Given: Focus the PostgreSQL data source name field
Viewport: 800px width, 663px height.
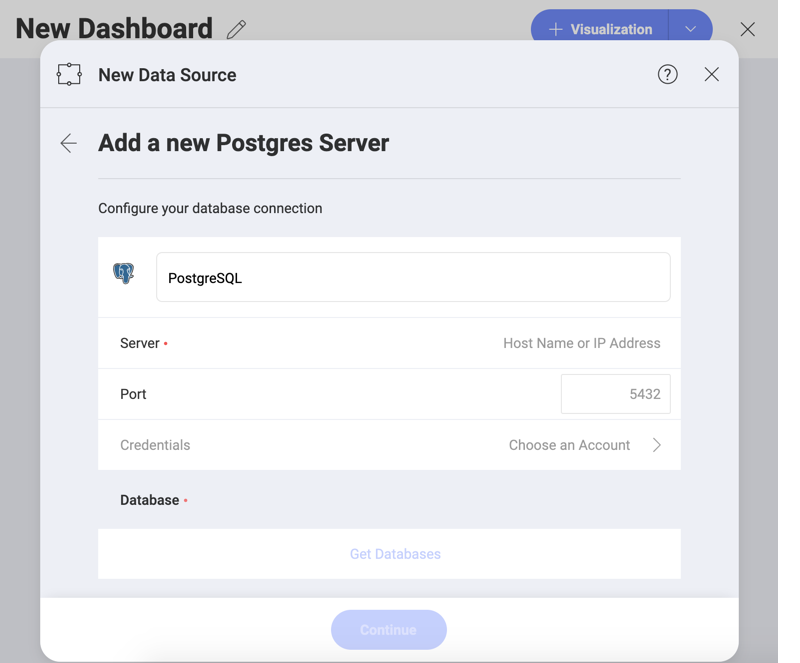Looking at the screenshot, I should pos(412,277).
